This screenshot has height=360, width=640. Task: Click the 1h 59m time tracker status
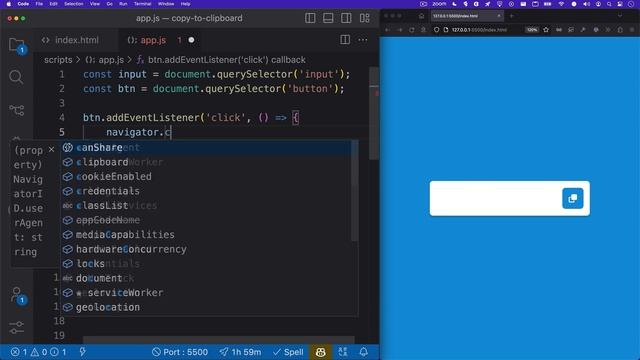point(240,352)
